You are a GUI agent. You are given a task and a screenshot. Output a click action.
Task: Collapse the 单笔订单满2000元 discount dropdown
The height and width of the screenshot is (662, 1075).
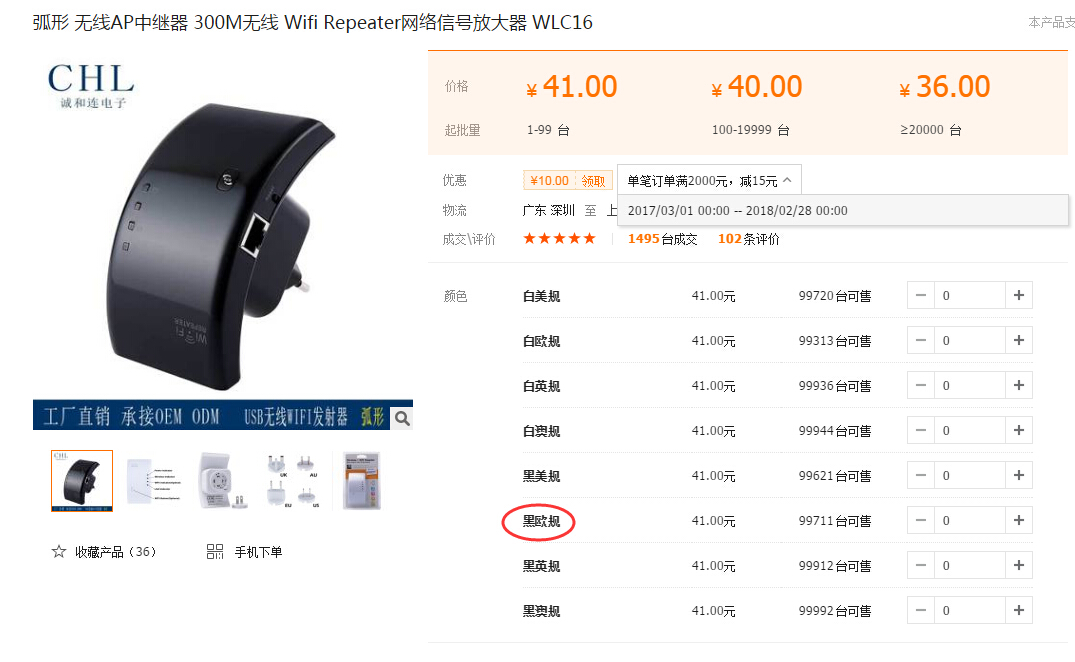pos(788,180)
